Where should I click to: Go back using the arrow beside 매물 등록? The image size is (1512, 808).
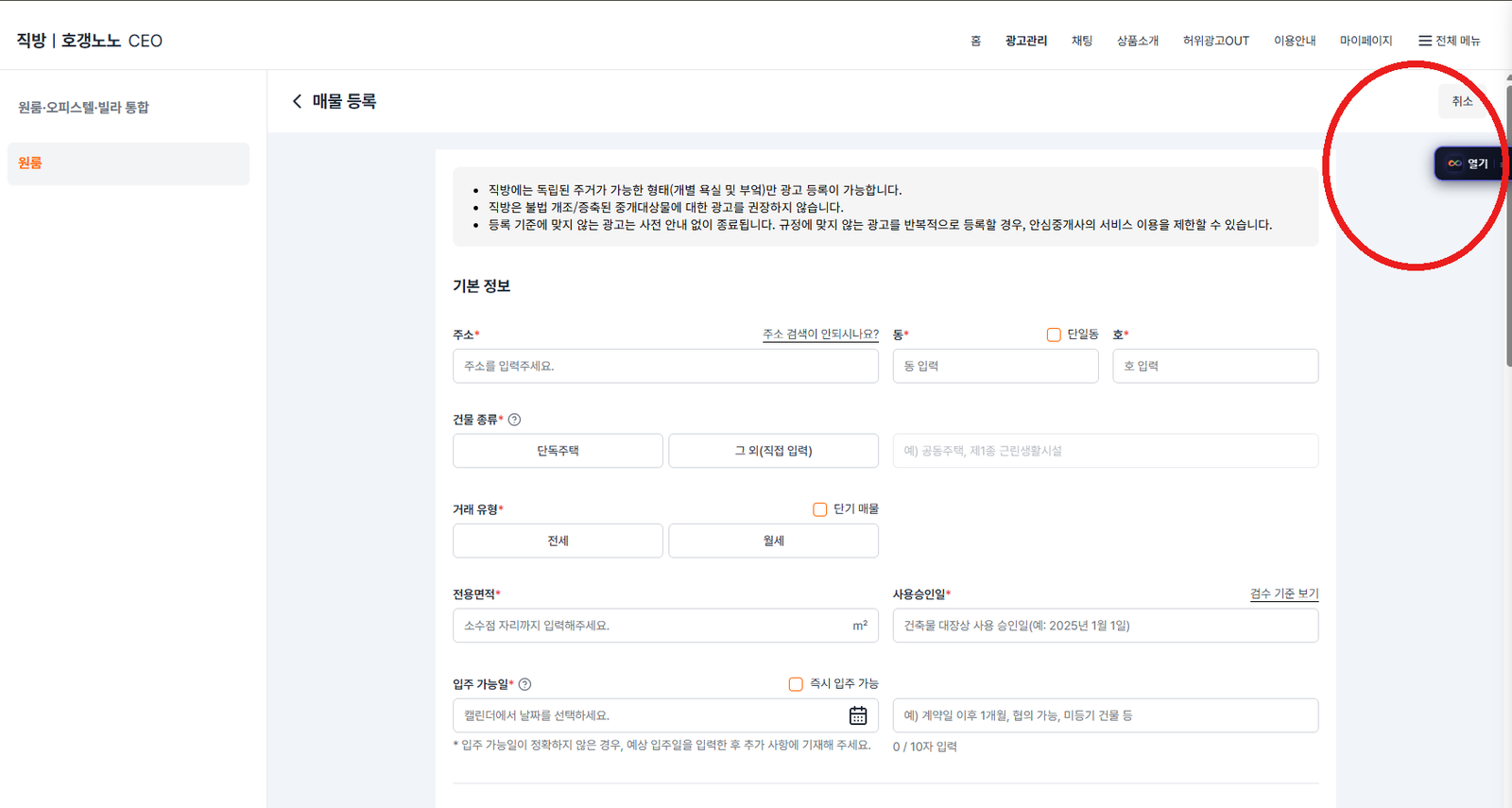(x=297, y=101)
